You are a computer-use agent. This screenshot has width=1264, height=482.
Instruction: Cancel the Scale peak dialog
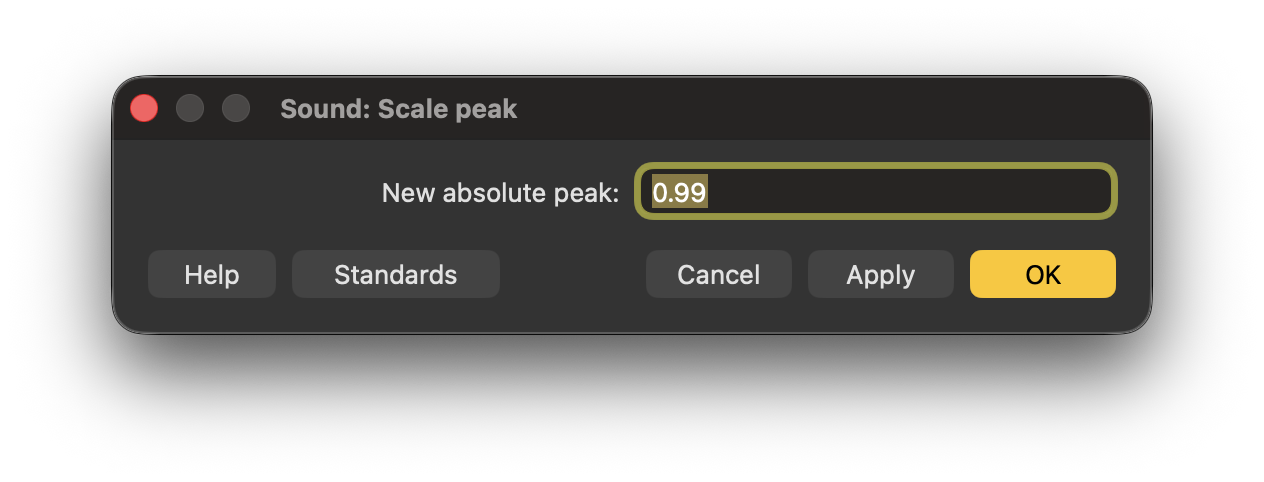[718, 274]
